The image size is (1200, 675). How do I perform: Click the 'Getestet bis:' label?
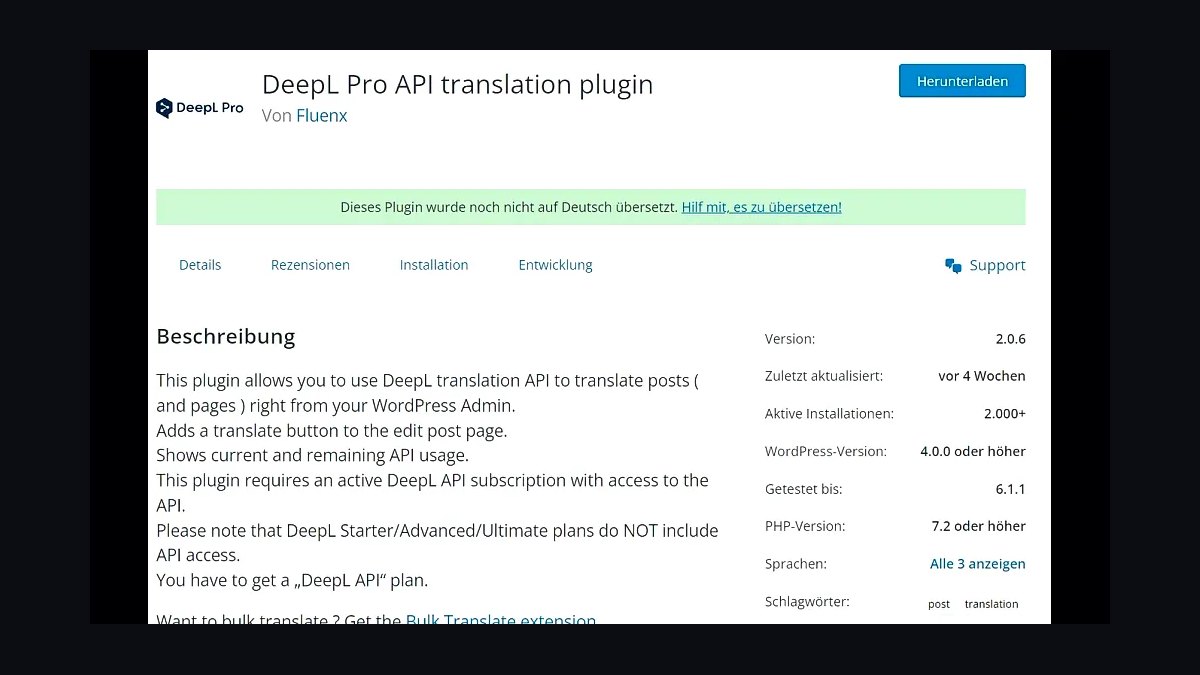pos(804,489)
